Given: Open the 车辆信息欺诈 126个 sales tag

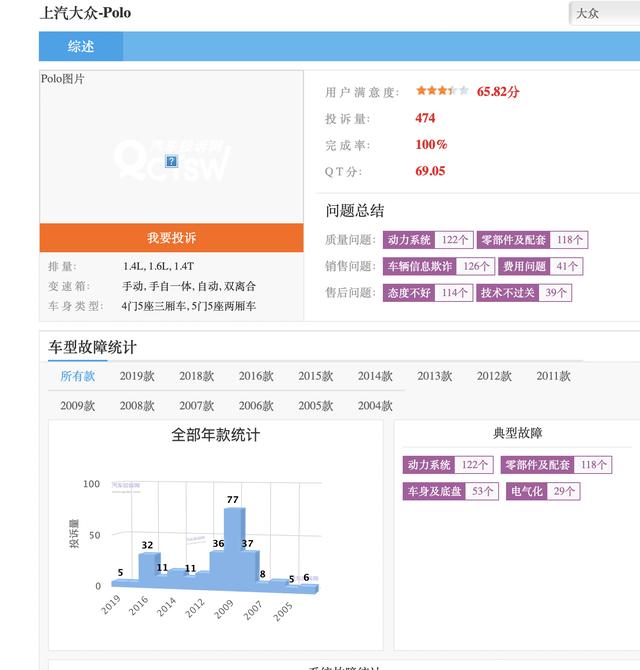Looking at the screenshot, I should pyautogui.click(x=439, y=266).
